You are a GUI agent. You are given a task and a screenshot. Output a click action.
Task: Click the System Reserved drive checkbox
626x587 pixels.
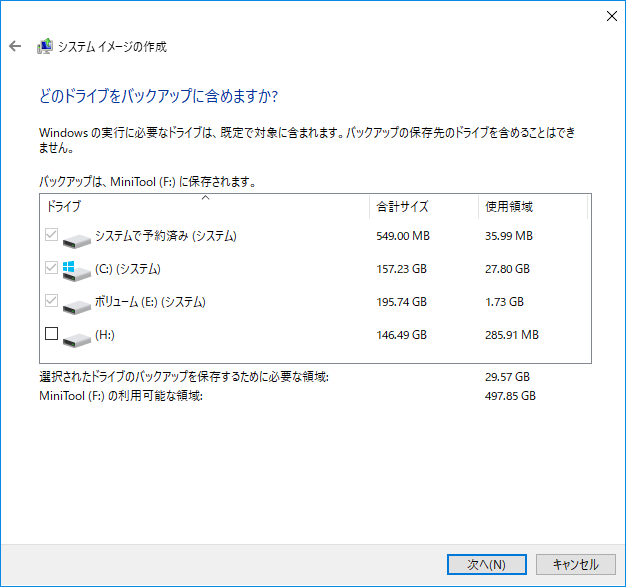52,236
